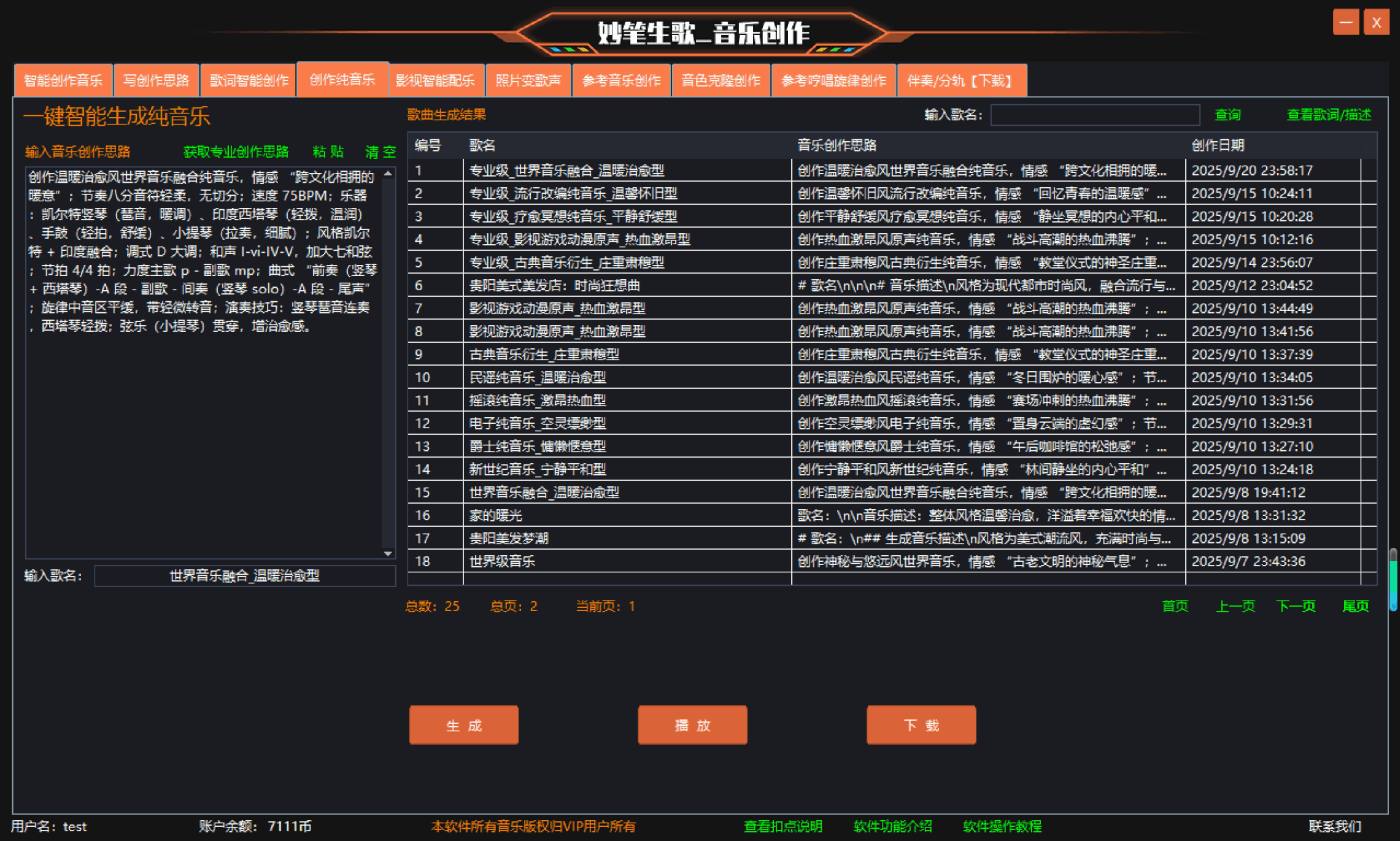Viewport: 1400px width, 841px height.
Task: Open 查看歌词/描述 to view lyrics
Action: click(1328, 115)
